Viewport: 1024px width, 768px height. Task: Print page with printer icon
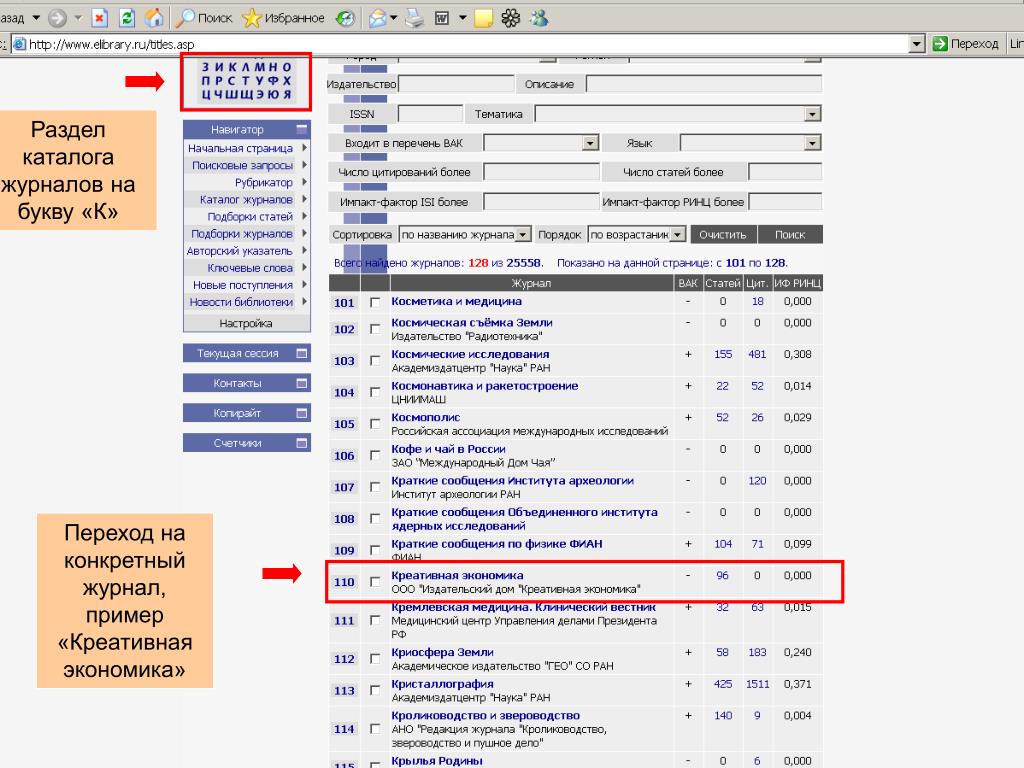click(x=414, y=18)
